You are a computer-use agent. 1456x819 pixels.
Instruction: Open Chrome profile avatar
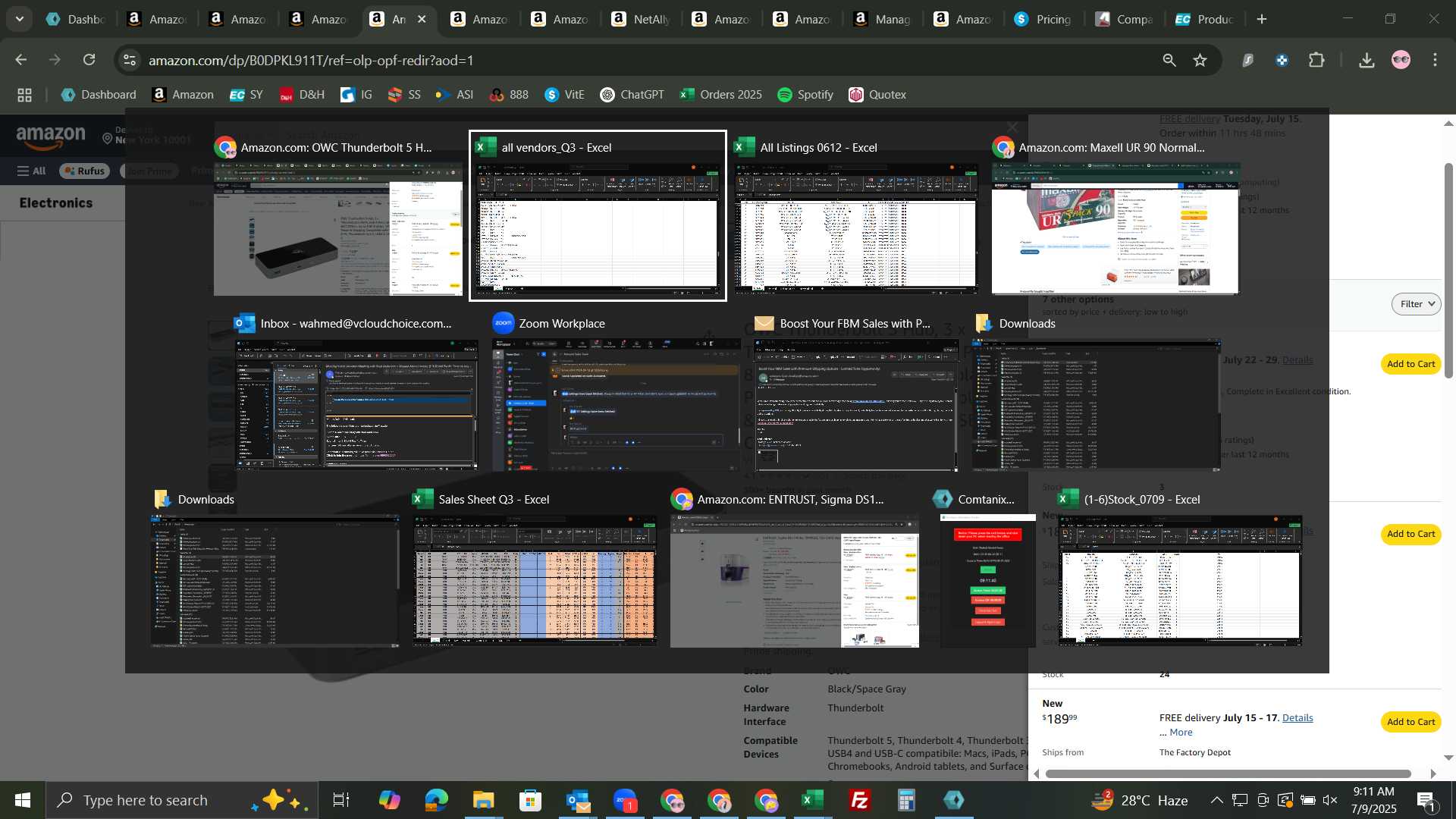[1401, 60]
